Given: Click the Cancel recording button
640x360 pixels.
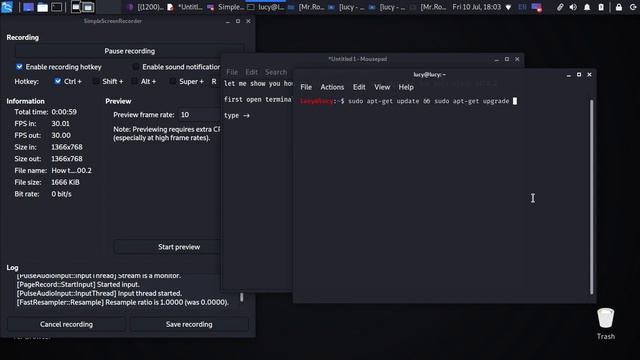Looking at the screenshot, I should tap(66, 324).
